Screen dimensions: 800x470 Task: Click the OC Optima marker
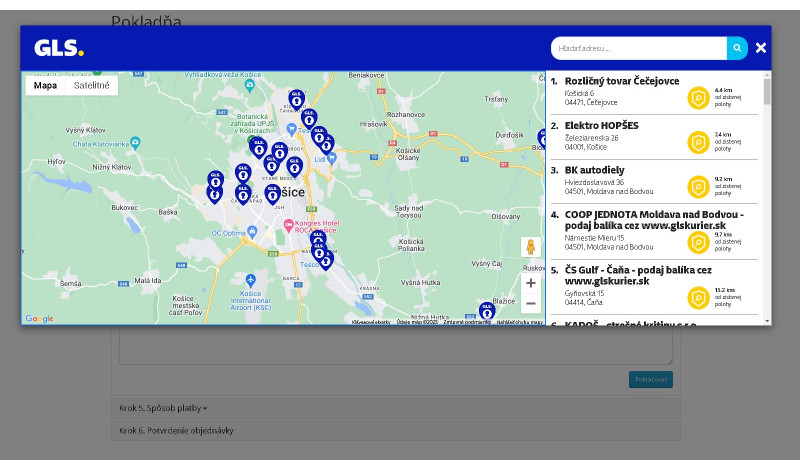tap(252, 233)
